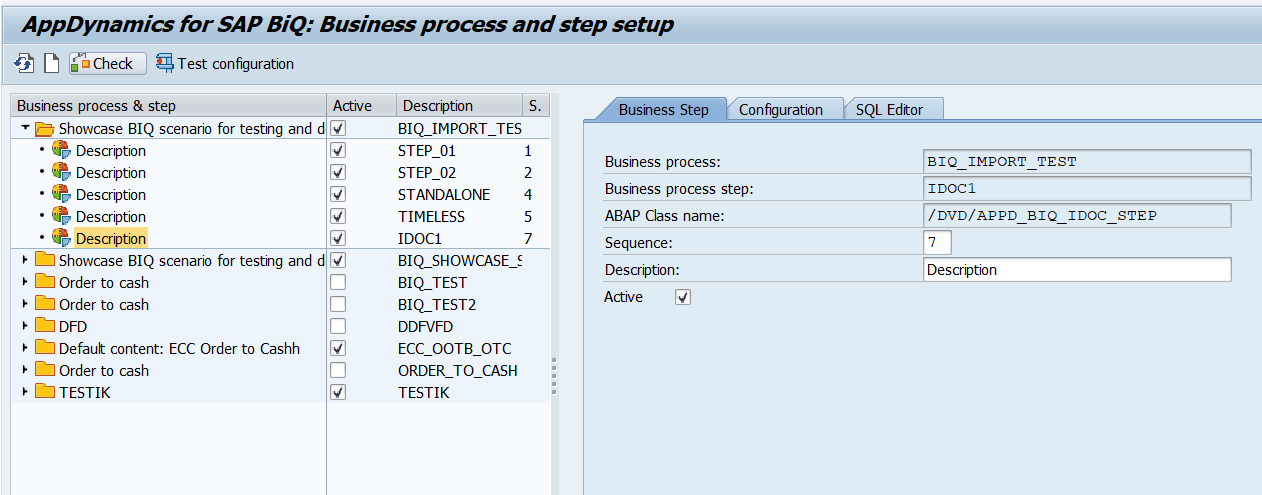Screen dimensions: 1262x495
Task: Enable the Active checkbox for DDFVFD
Action: (338, 327)
